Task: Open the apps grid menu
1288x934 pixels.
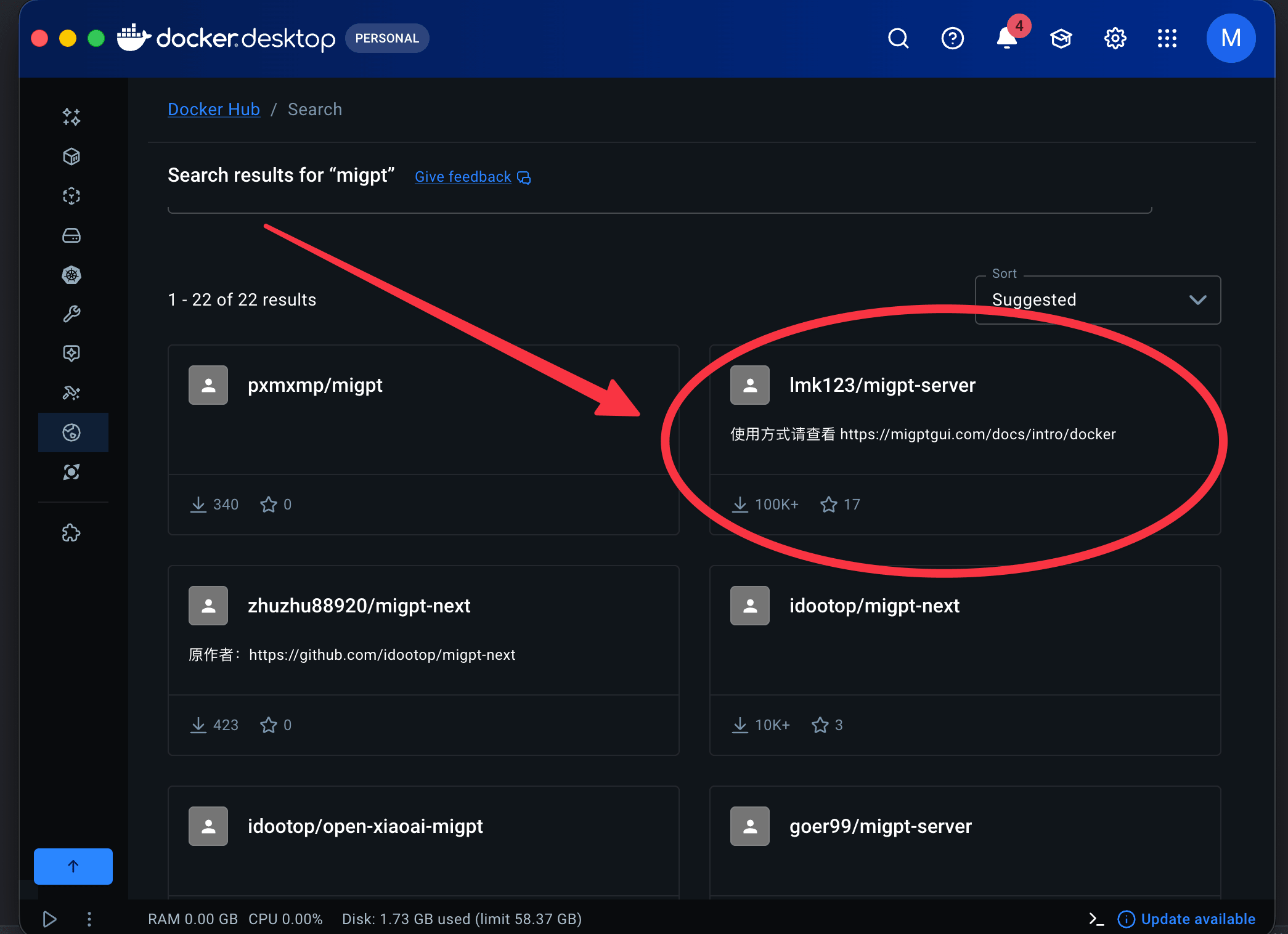Action: pyautogui.click(x=1167, y=38)
